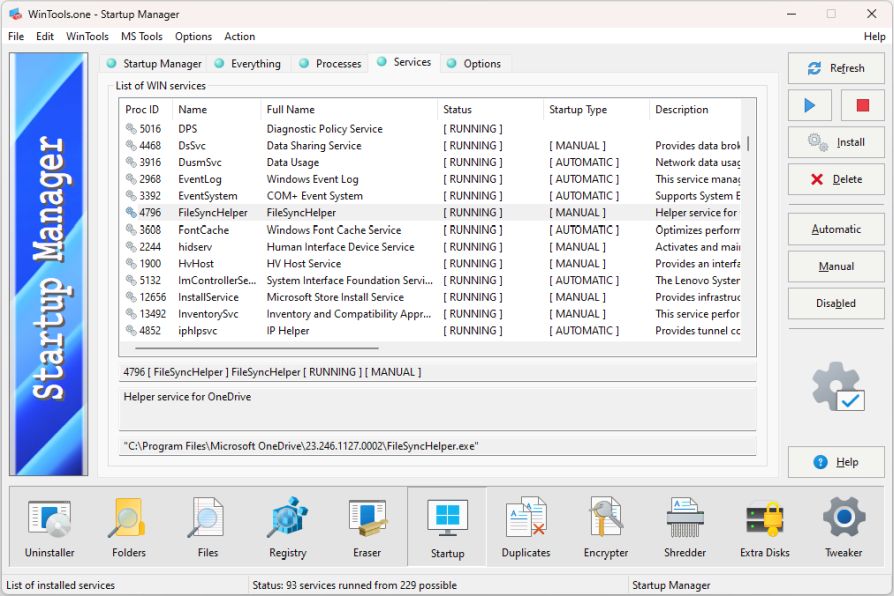Select the FontCache service row
The width and height of the screenshot is (894, 596).
pyautogui.click(x=430, y=230)
